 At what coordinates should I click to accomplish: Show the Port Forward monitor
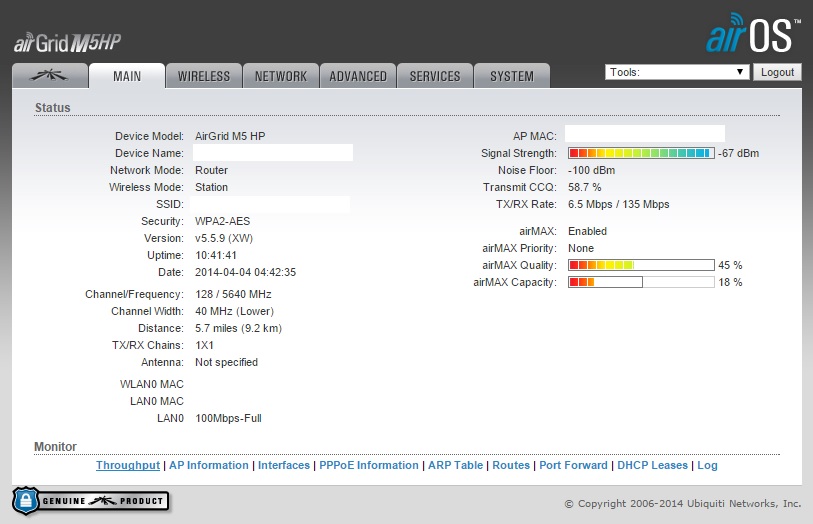coord(573,465)
